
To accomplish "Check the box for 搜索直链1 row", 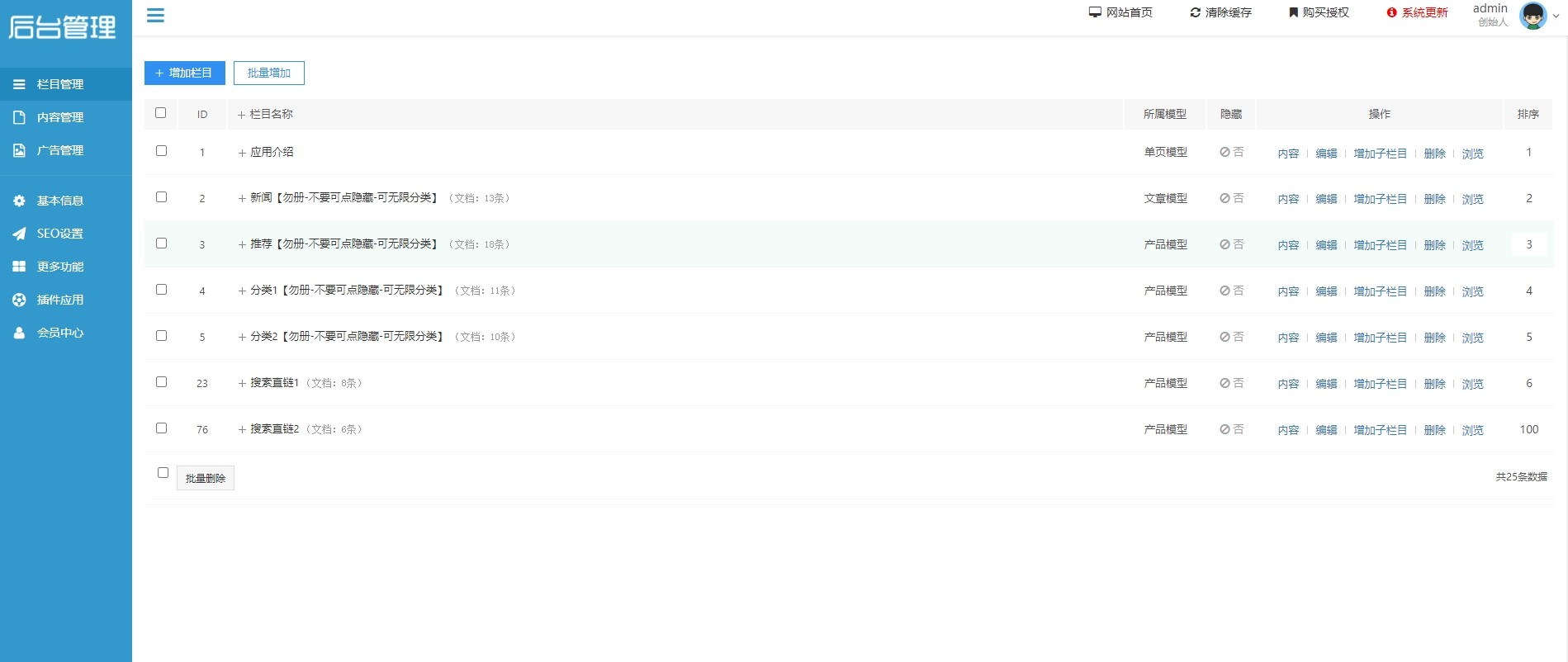I will click(161, 382).
